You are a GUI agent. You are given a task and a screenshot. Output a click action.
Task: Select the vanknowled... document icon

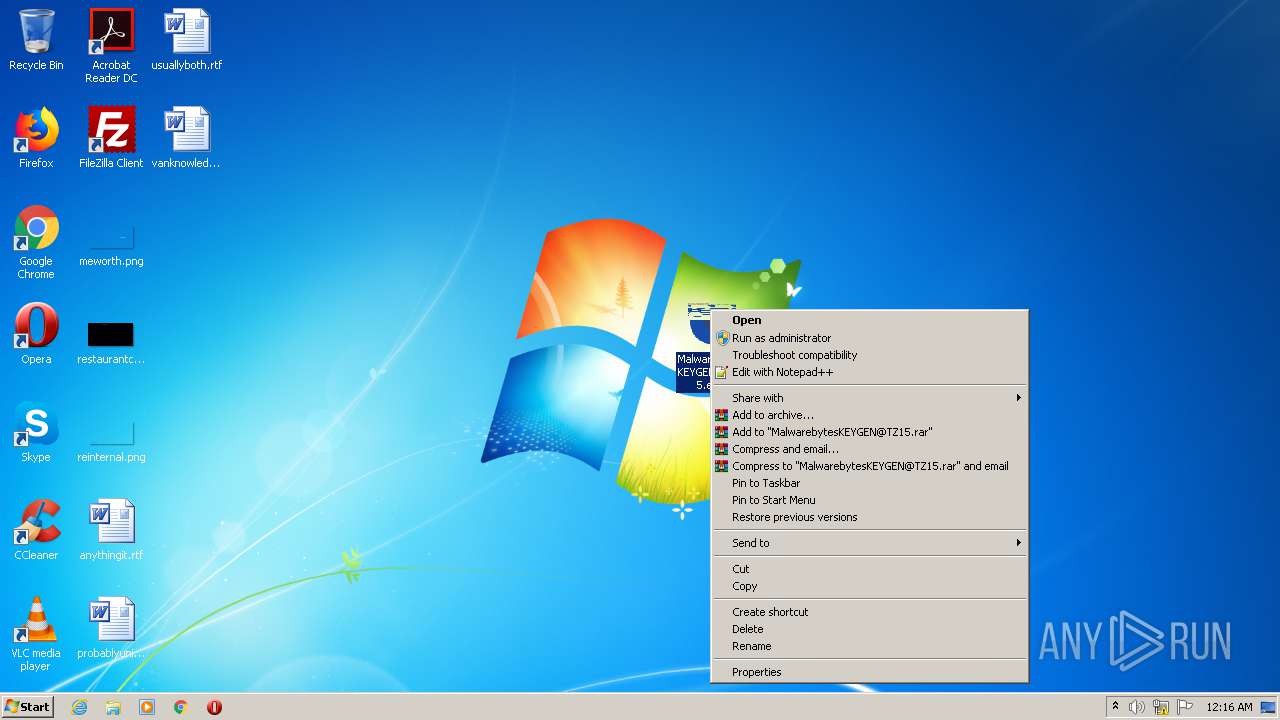(187, 138)
